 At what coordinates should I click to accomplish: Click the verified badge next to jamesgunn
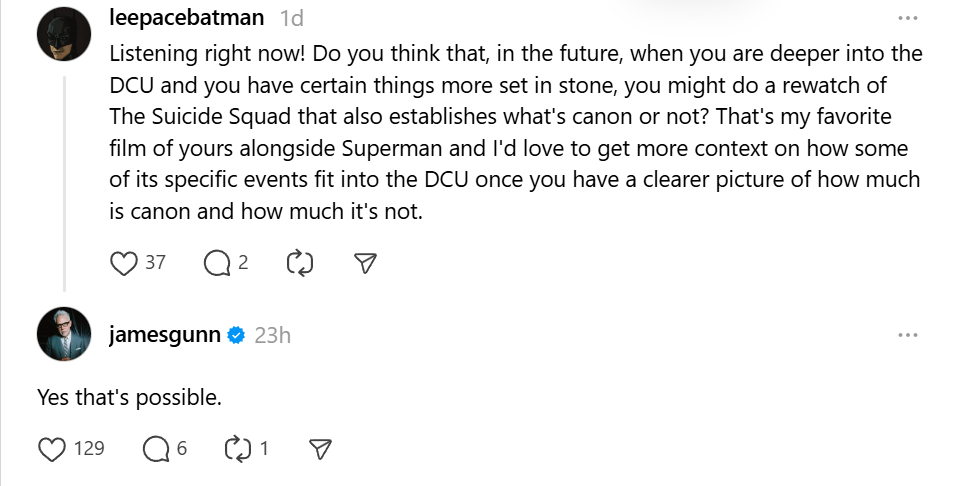tap(236, 335)
